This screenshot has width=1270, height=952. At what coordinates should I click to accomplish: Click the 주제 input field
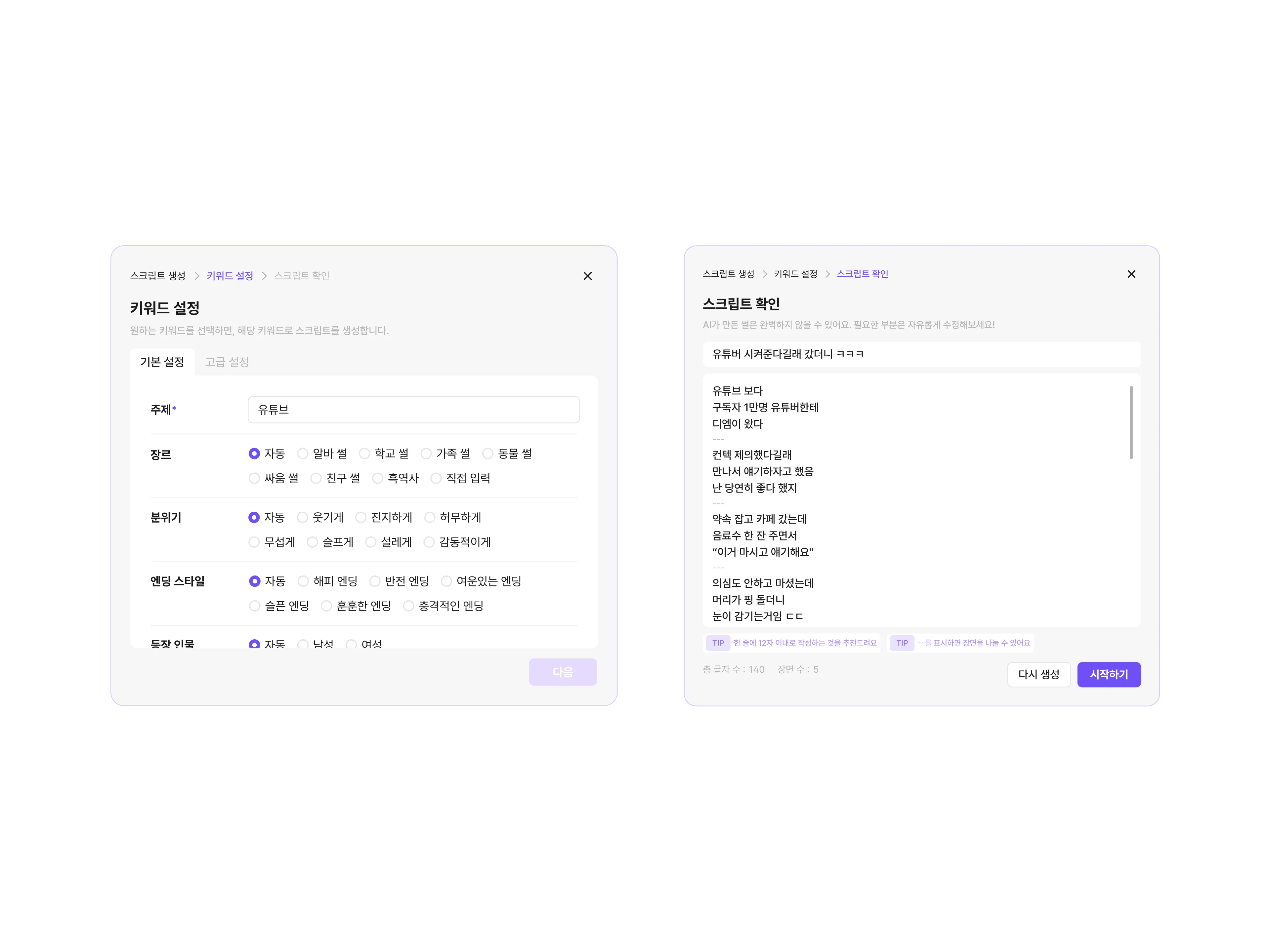point(413,410)
